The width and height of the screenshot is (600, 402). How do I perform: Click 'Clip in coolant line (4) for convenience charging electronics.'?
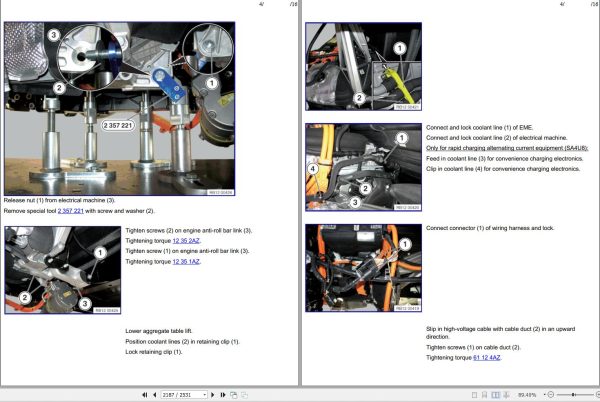point(503,169)
